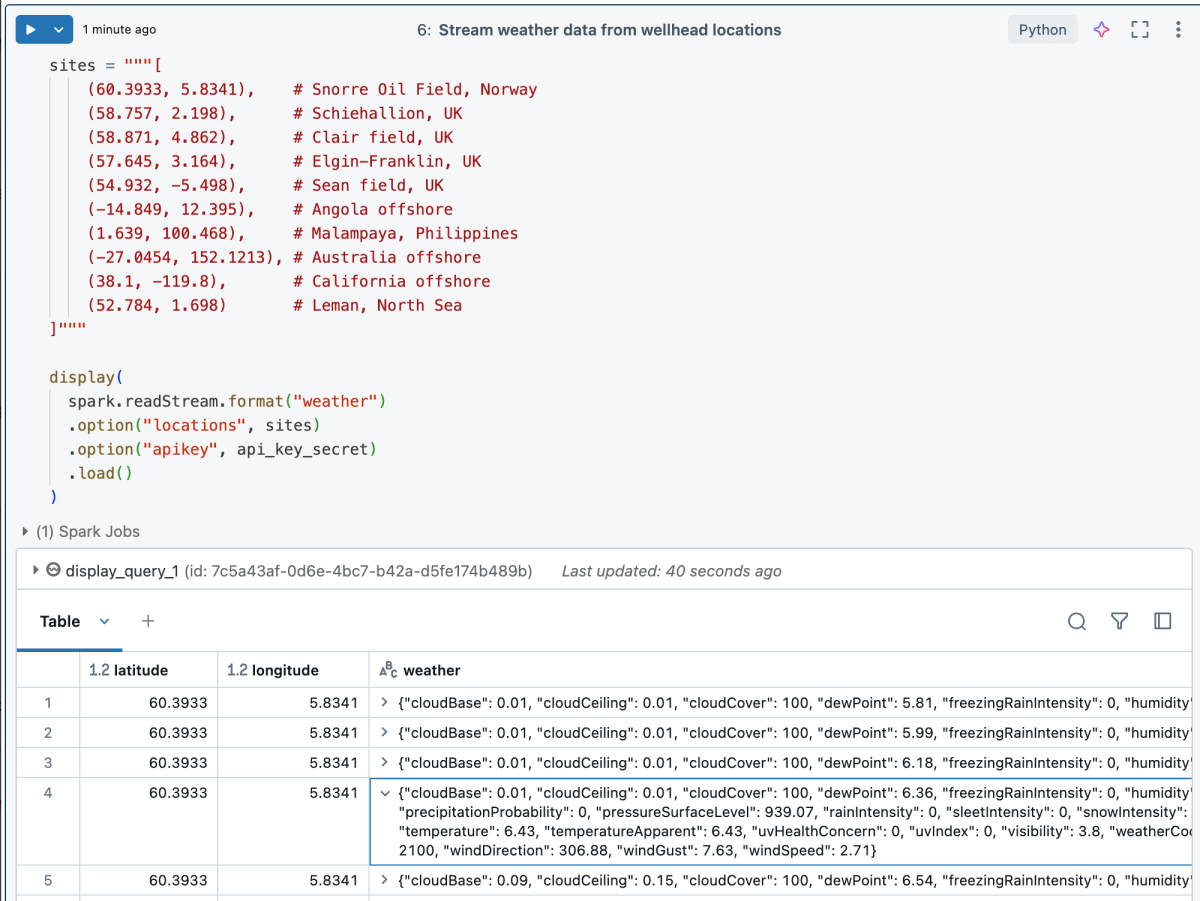Expand the Spark Jobs section
The height and width of the screenshot is (901, 1200).
tap(25, 532)
